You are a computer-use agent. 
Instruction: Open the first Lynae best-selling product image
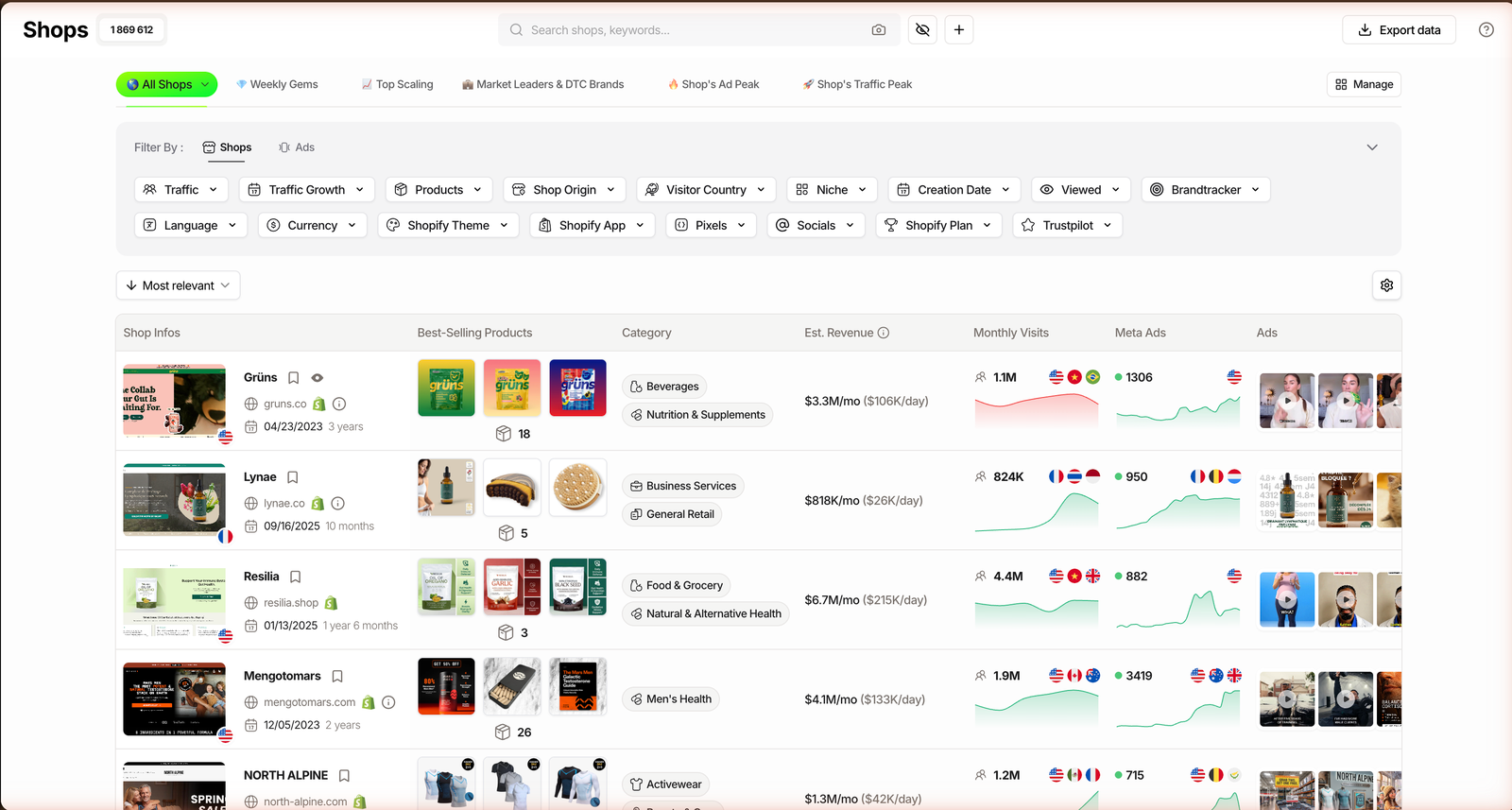click(446, 487)
